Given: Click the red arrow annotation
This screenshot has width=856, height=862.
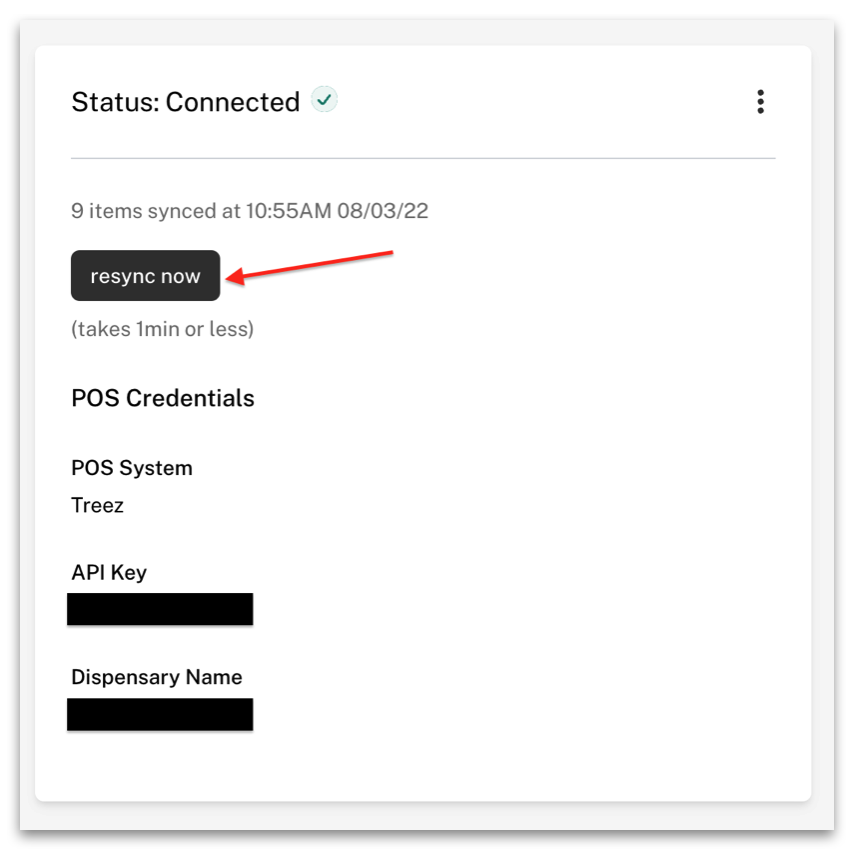Looking at the screenshot, I should pos(310,268).
